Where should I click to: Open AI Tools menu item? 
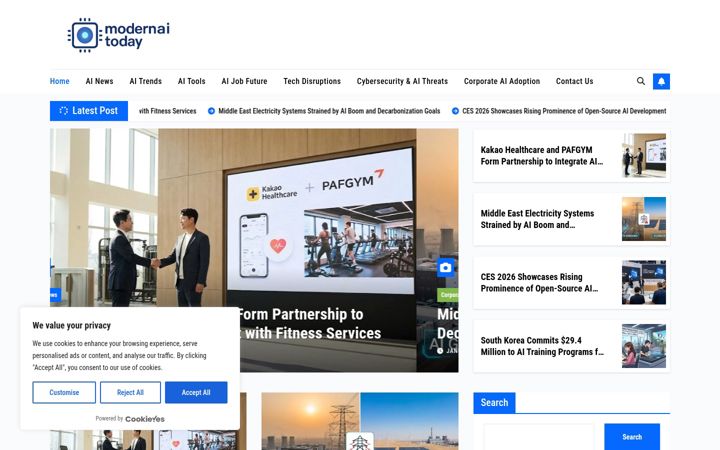(x=191, y=81)
